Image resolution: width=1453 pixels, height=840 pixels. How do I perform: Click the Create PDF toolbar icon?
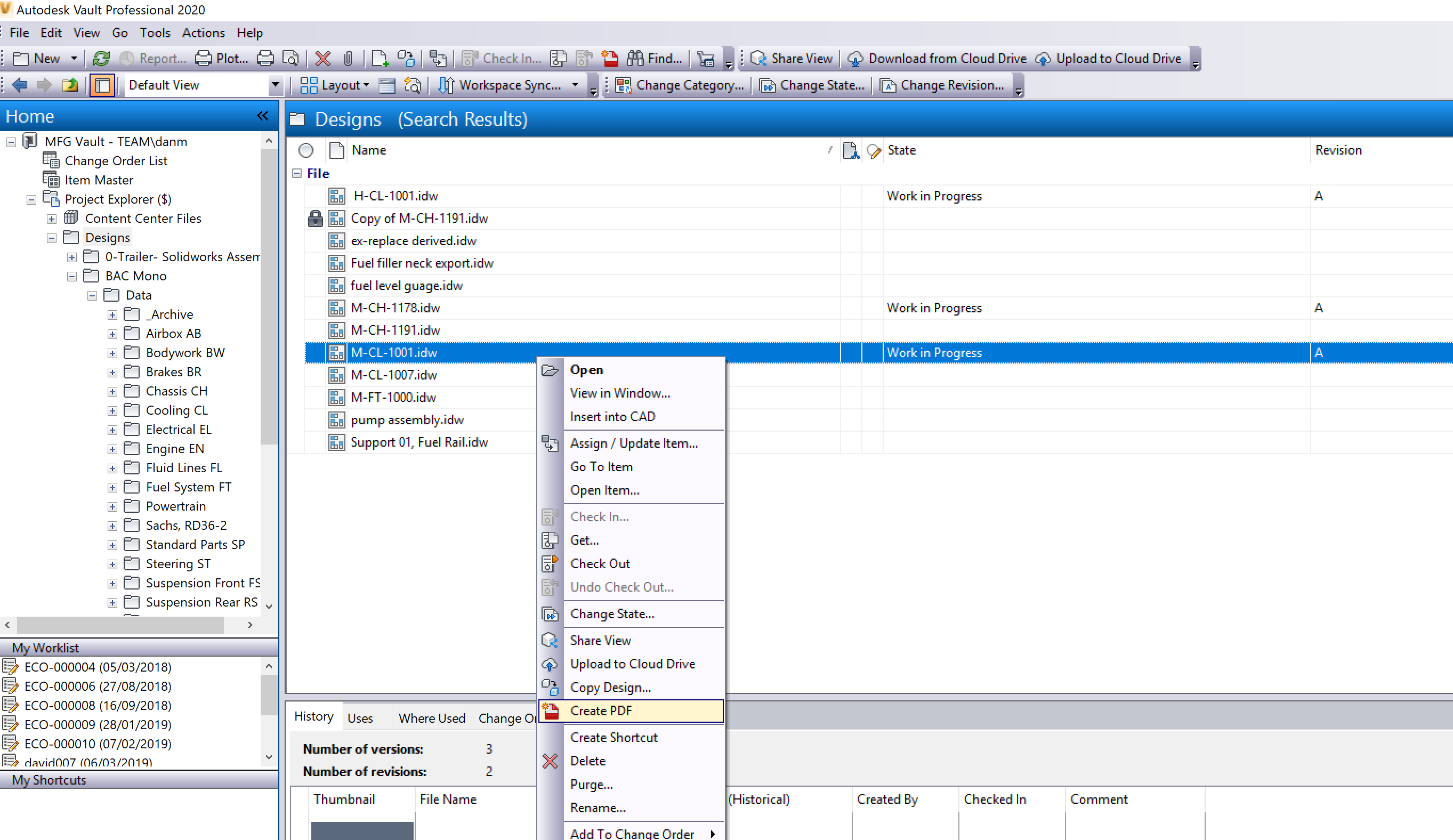(609, 58)
